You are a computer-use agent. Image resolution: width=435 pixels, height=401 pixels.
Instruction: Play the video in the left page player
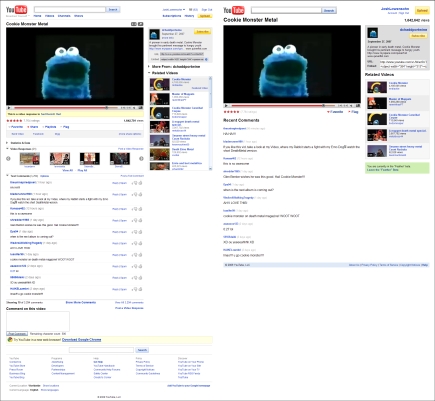click(x=9, y=108)
